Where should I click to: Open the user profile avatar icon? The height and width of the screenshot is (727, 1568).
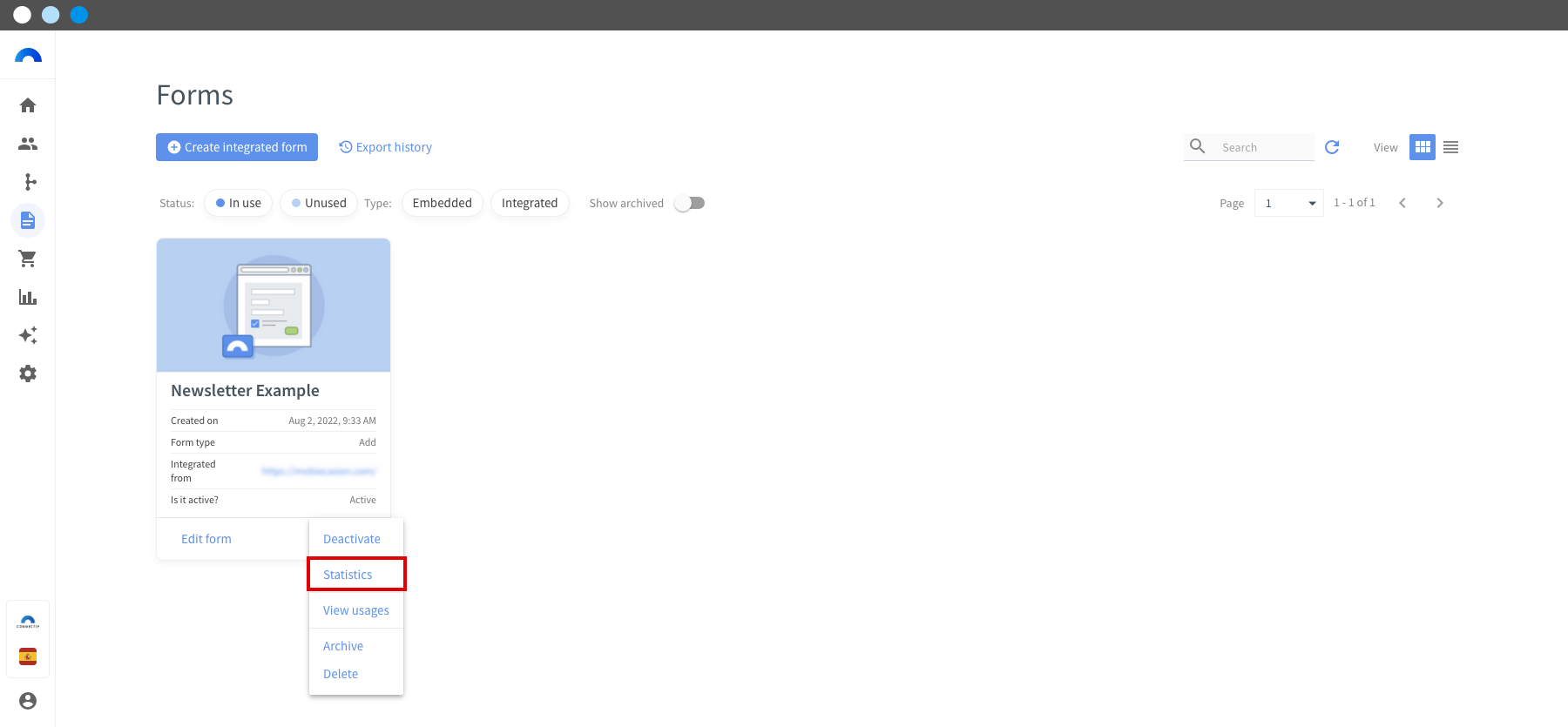pos(28,701)
